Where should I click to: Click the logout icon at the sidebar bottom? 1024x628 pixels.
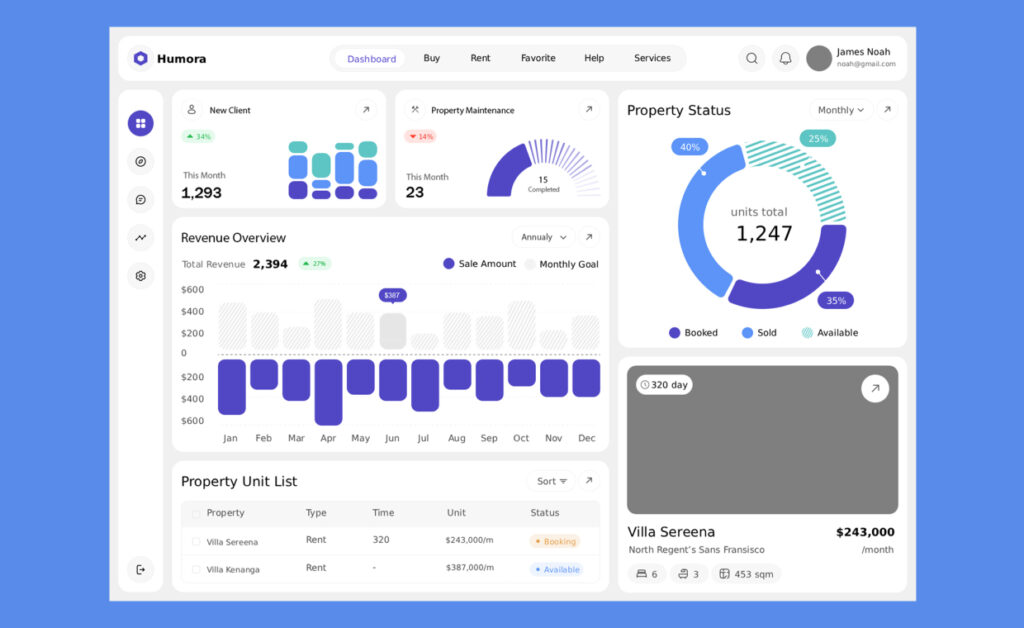tap(140, 570)
